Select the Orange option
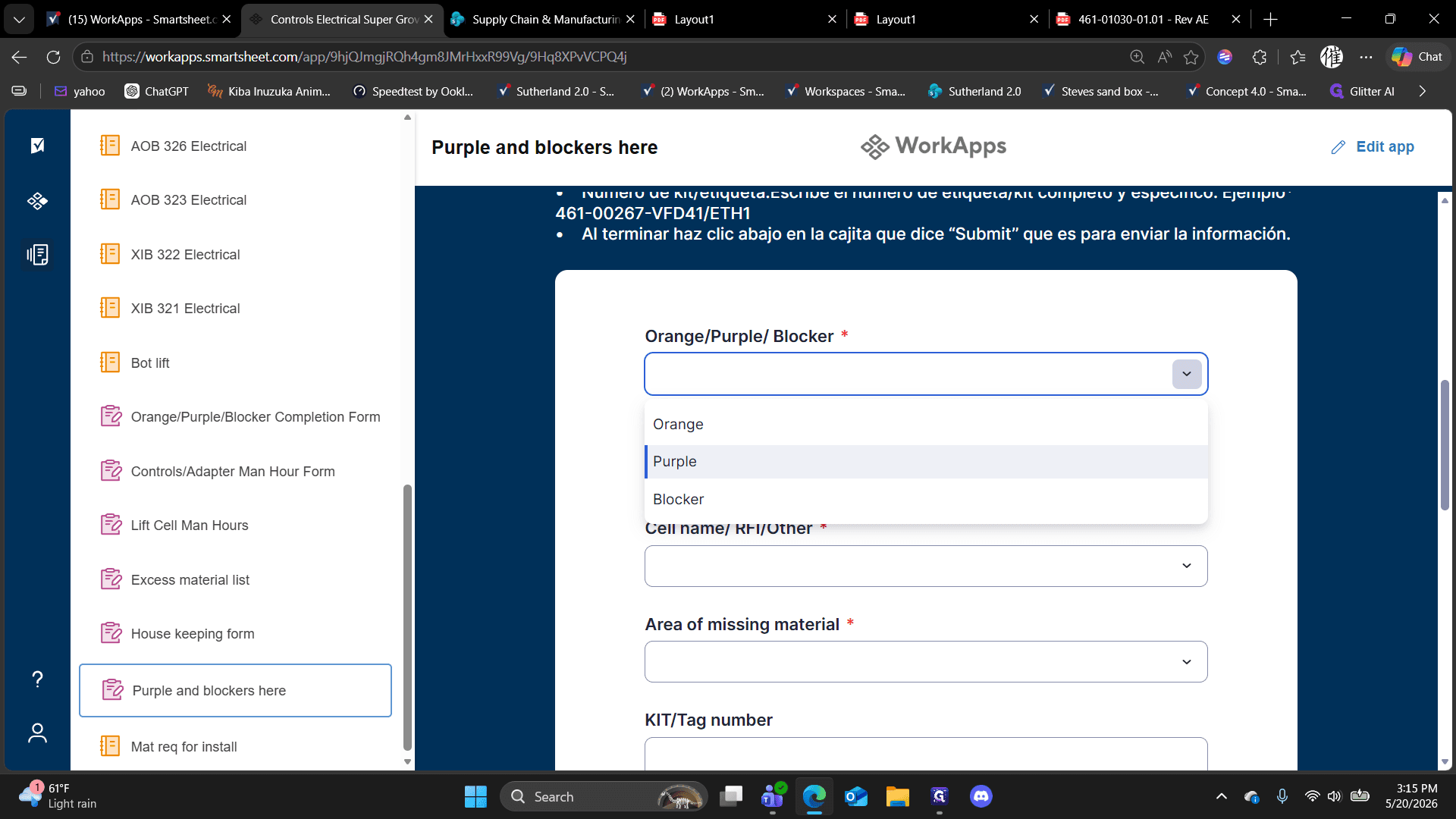The image size is (1456, 819). (x=926, y=425)
